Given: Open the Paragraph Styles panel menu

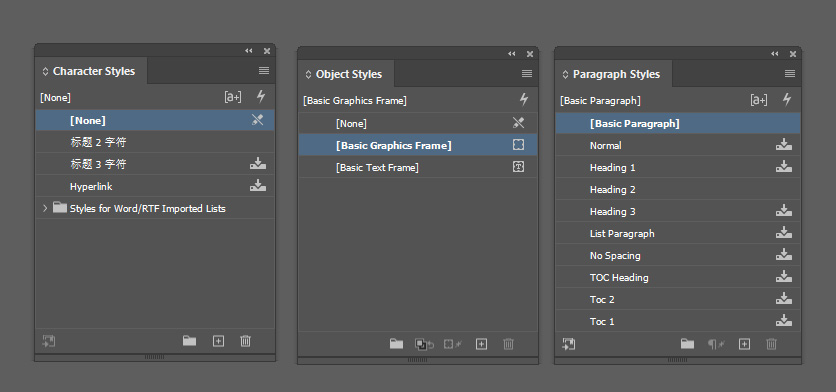Looking at the screenshot, I should pyautogui.click(x=790, y=74).
